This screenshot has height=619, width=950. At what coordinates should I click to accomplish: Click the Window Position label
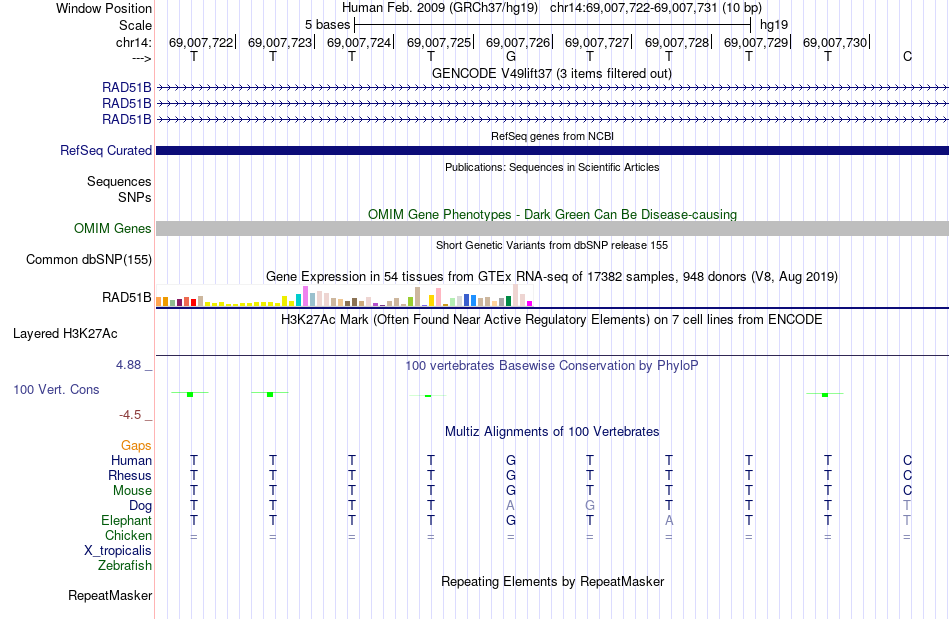[104, 8]
